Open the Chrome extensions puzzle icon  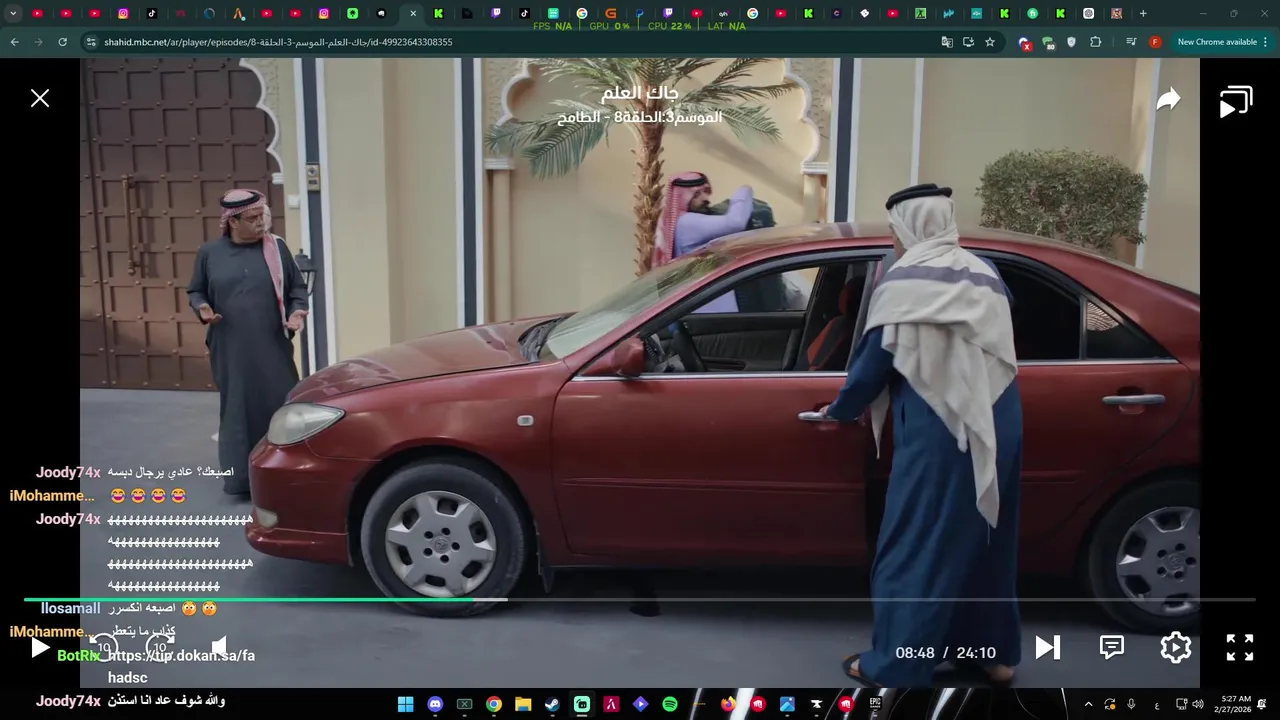point(1096,42)
